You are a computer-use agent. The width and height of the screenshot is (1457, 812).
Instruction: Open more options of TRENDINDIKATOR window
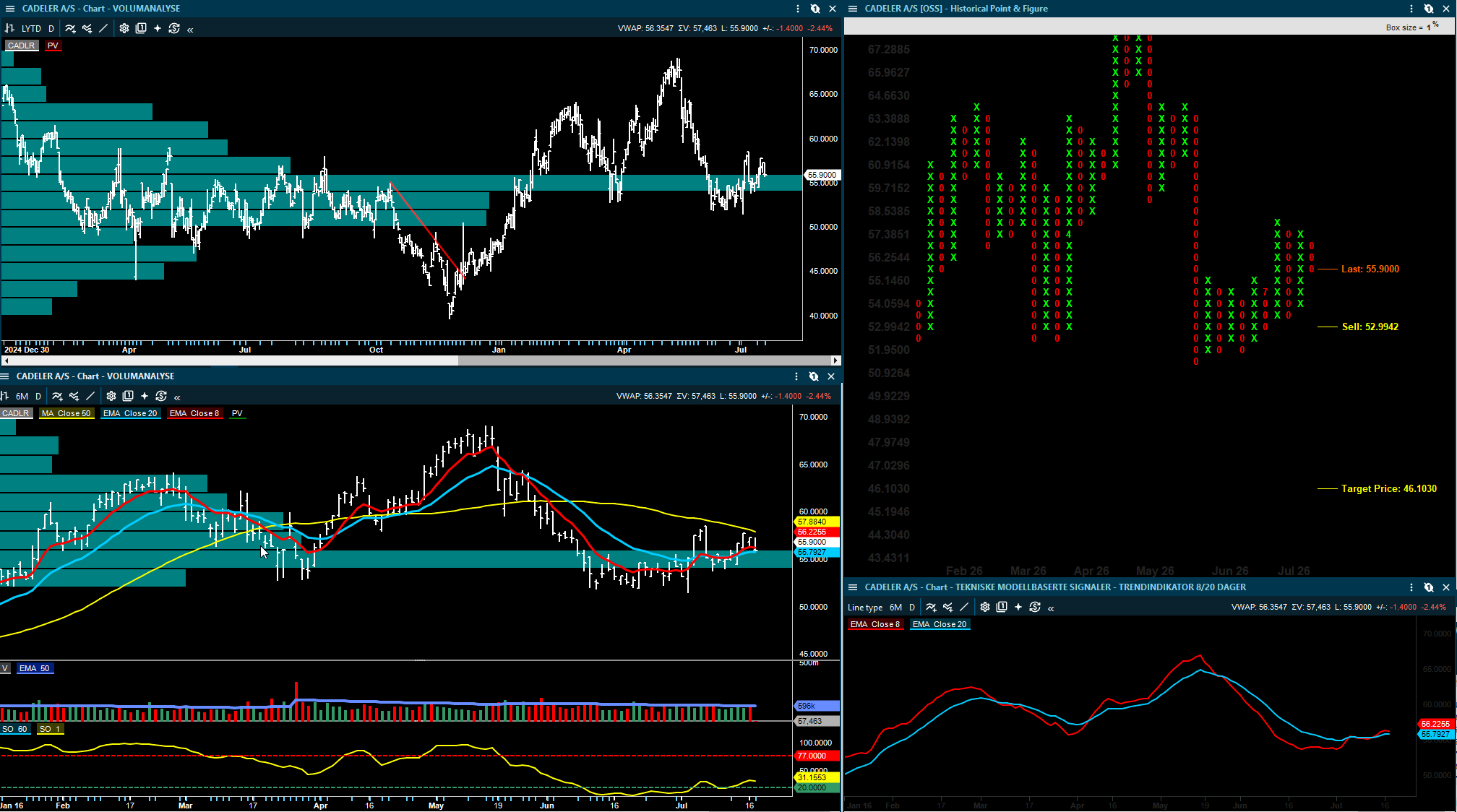pos(1411,587)
